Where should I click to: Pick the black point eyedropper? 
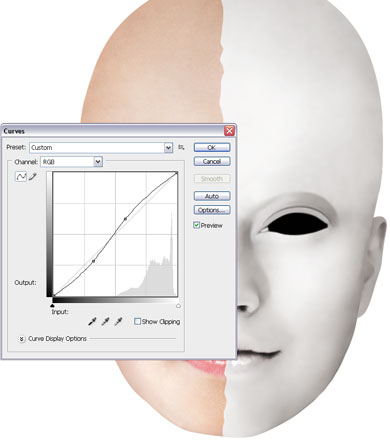point(92,322)
